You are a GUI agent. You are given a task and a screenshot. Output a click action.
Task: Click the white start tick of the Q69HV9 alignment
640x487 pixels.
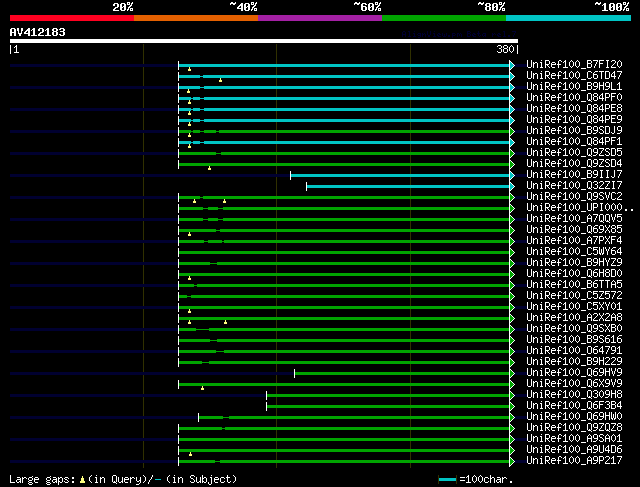(x=295, y=374)
